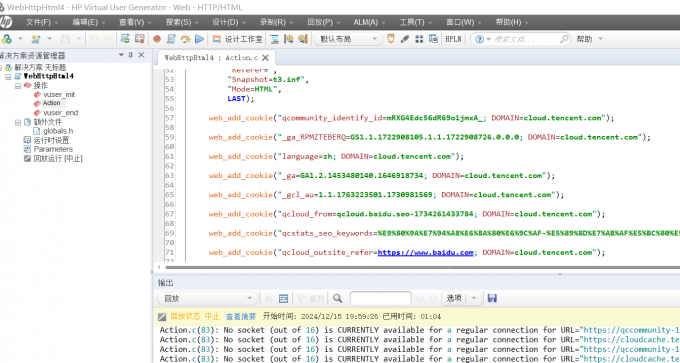Click the output panel options view icon
Viewport: 680px width, 363px height.
click(284, 298)
